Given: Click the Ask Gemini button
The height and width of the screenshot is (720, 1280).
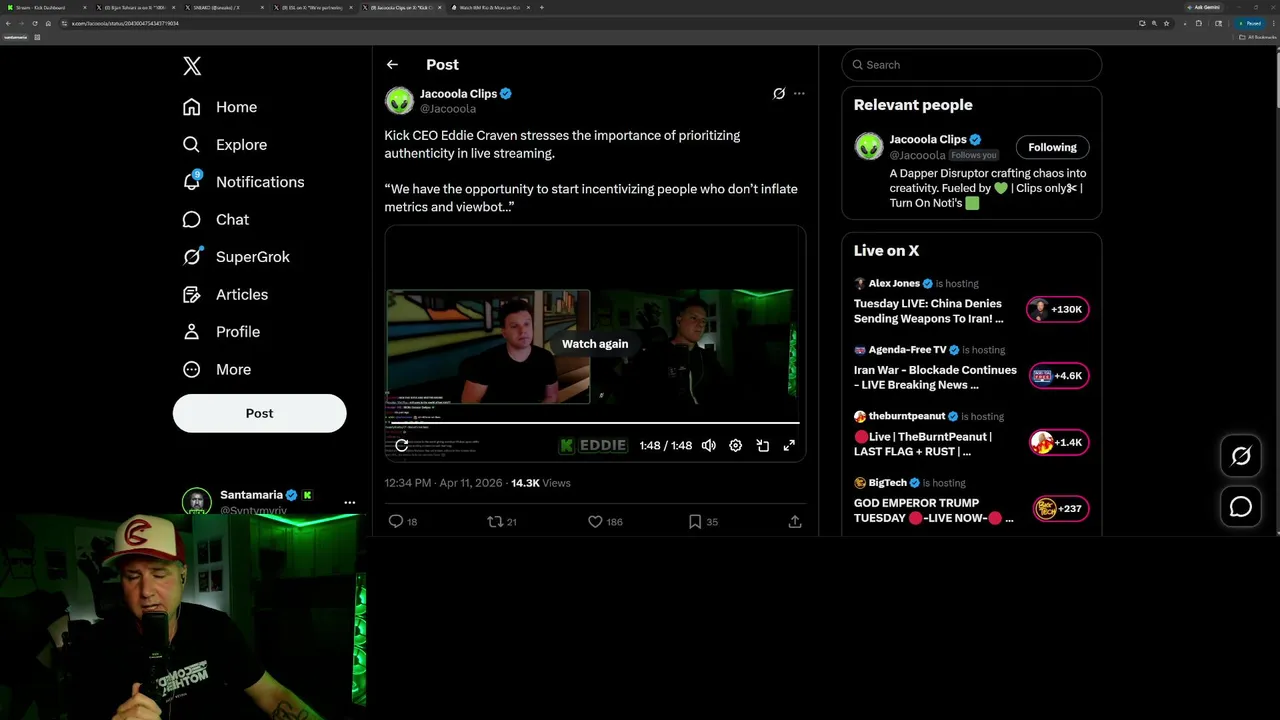Looking at the screenshot, I should pyautogui.click(x=1206, y=7).
